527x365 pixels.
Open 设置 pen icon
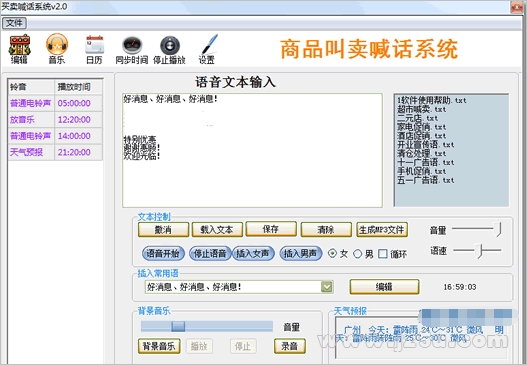click(207, 49)
